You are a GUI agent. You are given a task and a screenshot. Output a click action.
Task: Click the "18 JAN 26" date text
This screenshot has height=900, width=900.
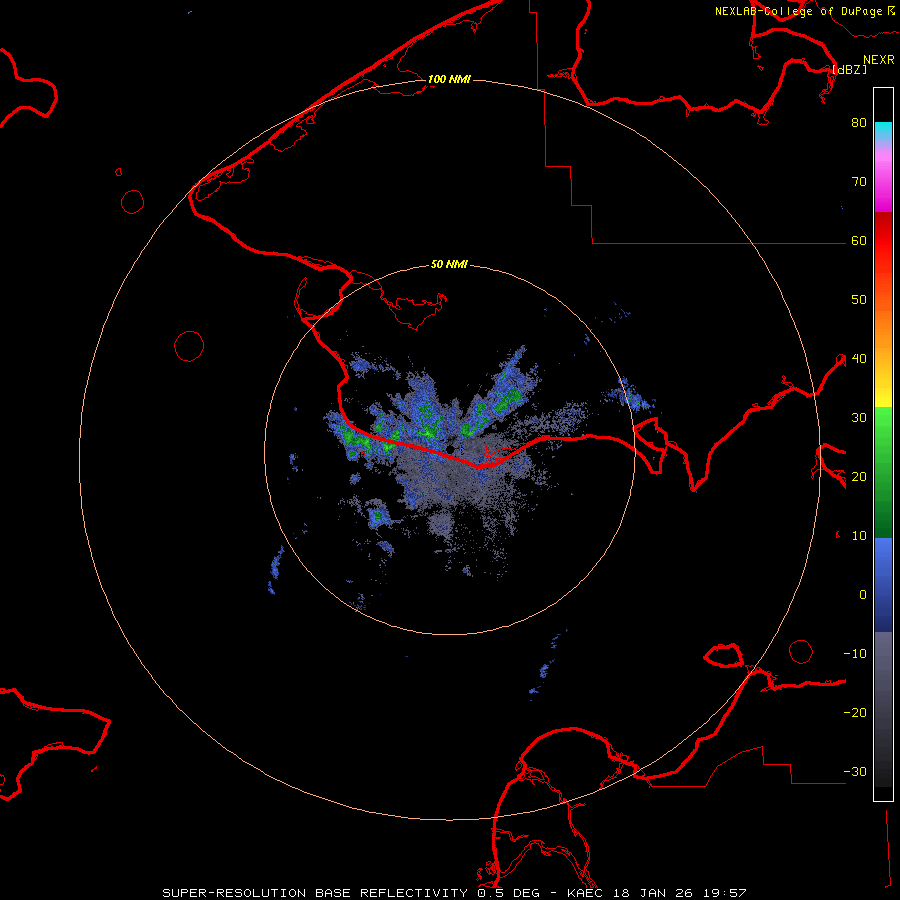(x=653, y=893)
